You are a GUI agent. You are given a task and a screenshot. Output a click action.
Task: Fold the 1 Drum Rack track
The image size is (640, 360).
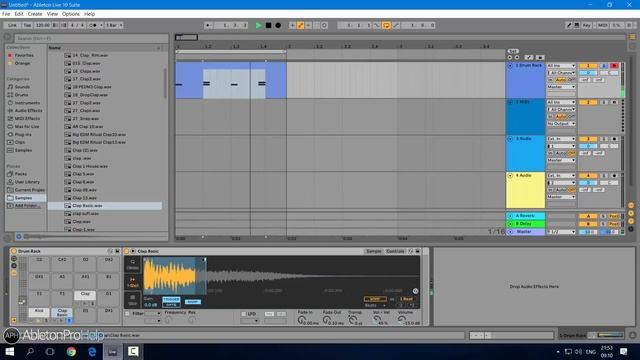pyautogui.click(x=510, y=66)
